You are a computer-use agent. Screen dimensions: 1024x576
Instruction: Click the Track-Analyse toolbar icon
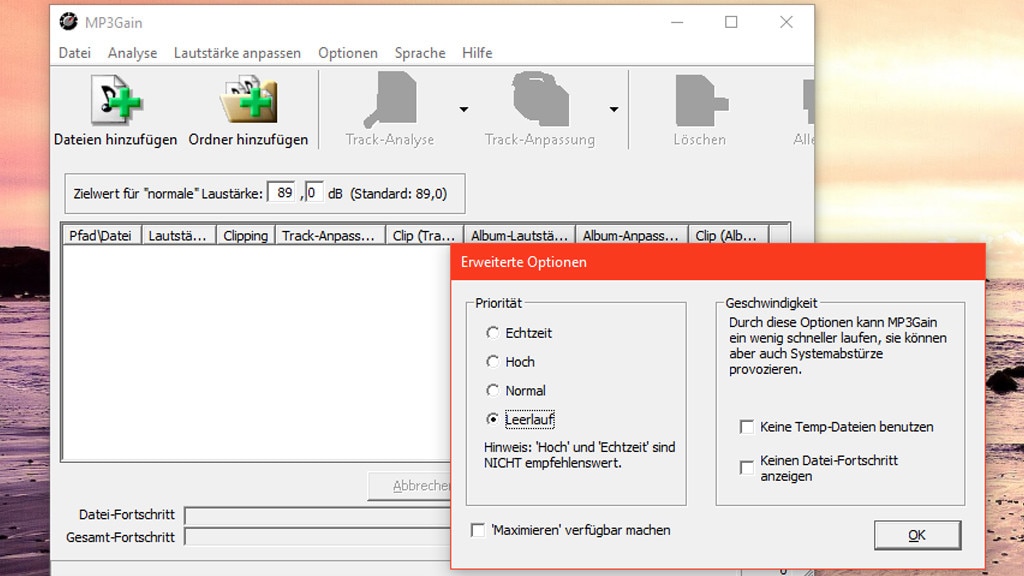coord(390,99)
